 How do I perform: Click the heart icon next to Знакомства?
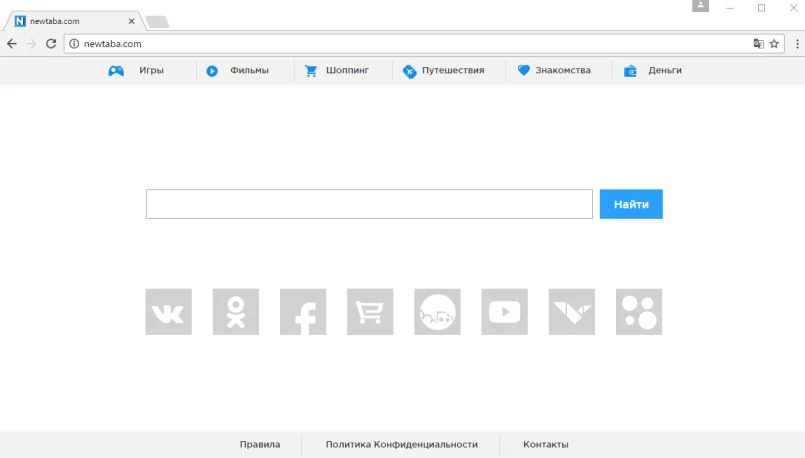point(524,70)
